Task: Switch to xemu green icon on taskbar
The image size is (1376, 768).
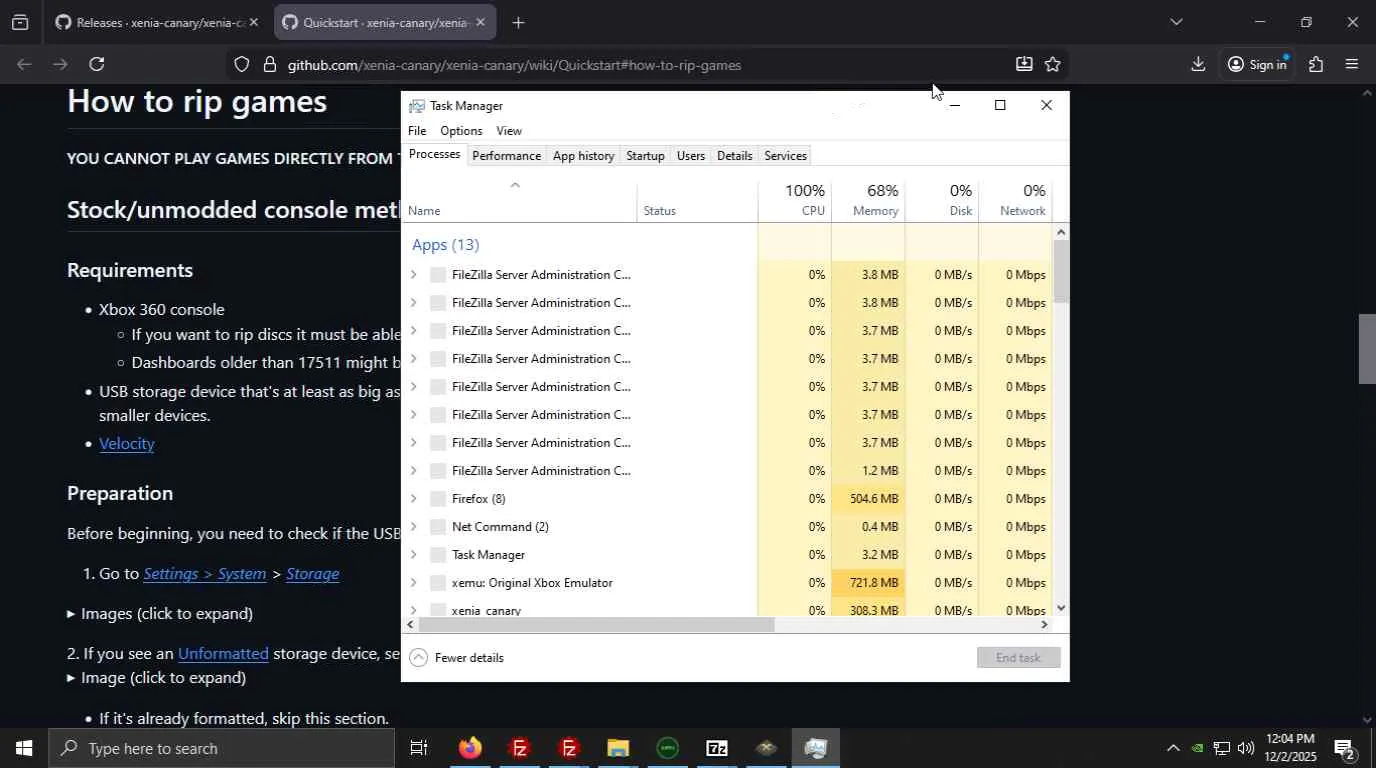Action: pyautogui.click(x=667, y=748)
